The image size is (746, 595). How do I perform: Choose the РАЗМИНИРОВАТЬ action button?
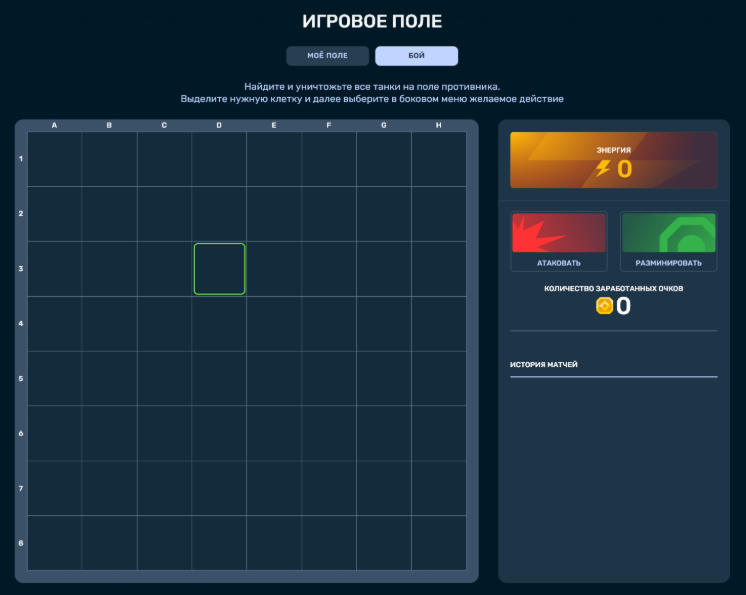click(x=668, y=242)
